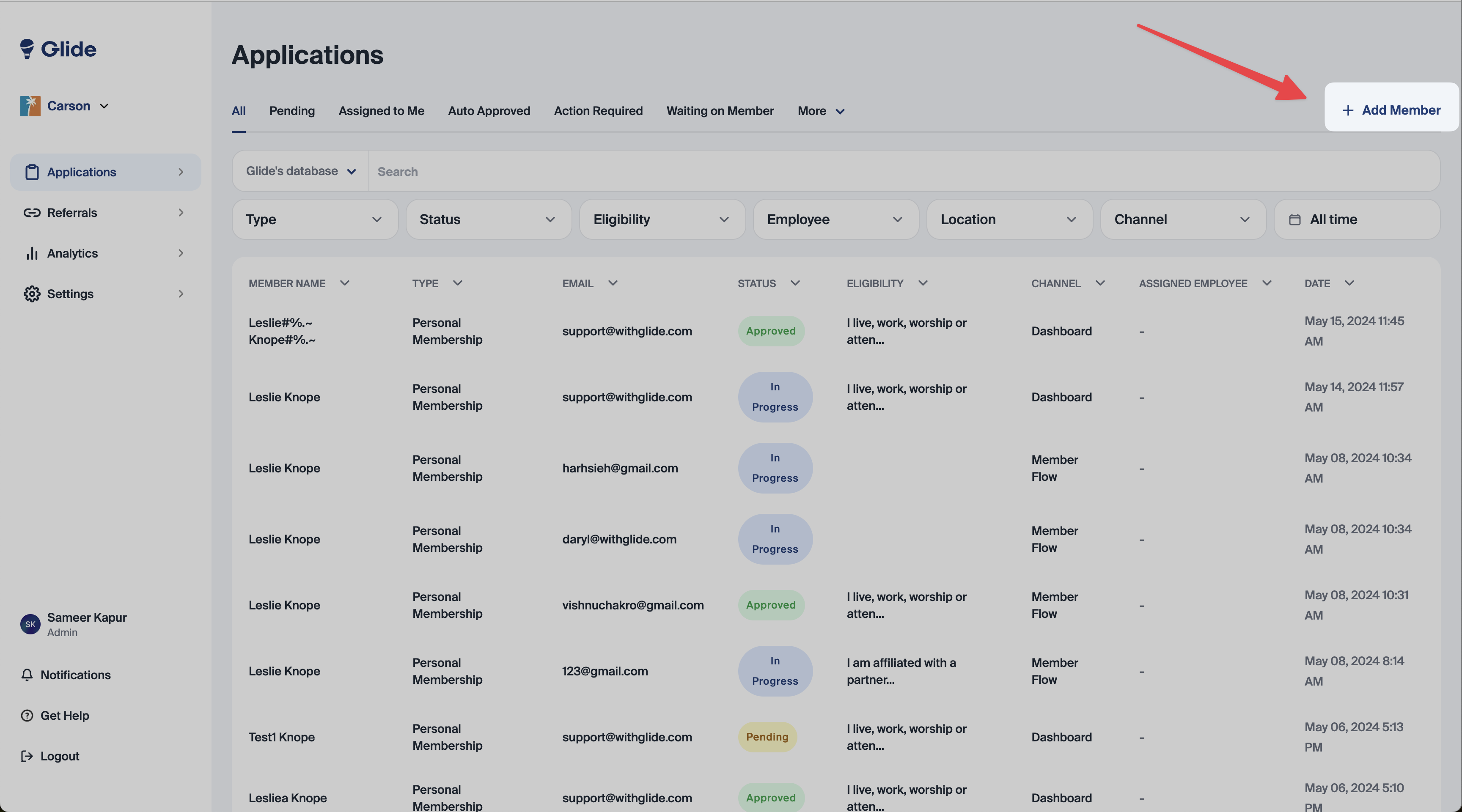Click the Get Help question mark icon
The height and width of the screenshot is (812, 1462).
pyautogui.click(x=27, y=716)
